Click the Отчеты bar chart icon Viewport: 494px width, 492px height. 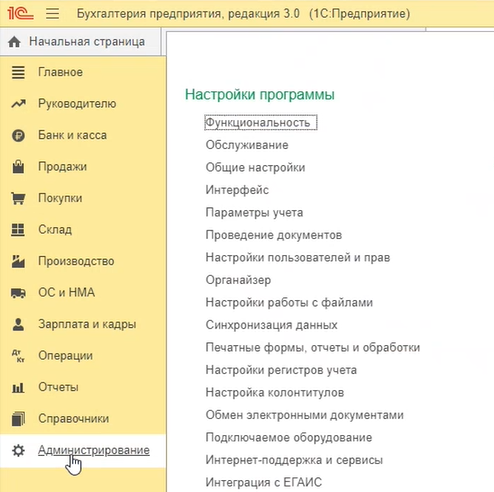(18, 387)
